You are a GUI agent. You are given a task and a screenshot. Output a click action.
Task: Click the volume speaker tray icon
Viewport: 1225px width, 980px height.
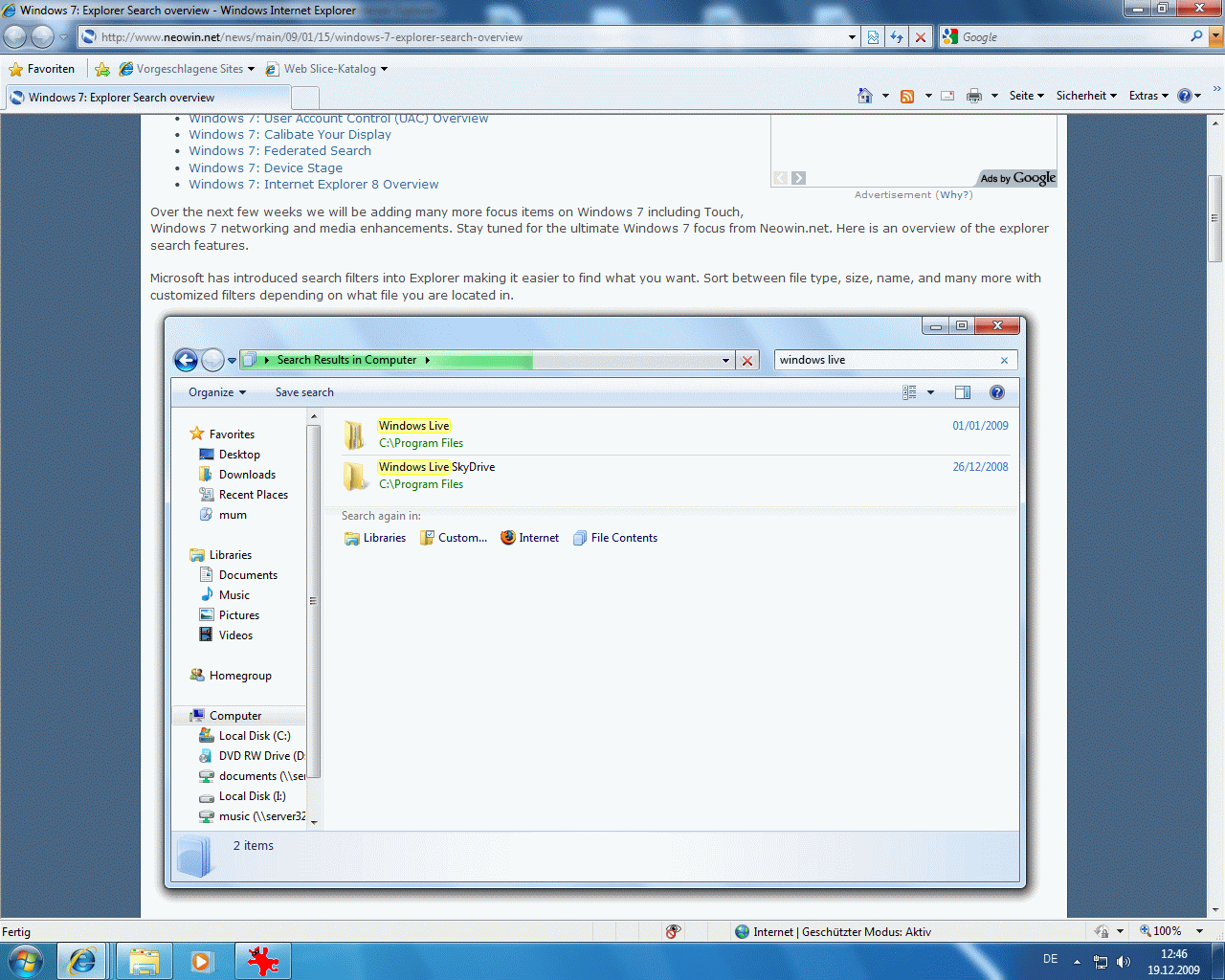click(1124, 962)
